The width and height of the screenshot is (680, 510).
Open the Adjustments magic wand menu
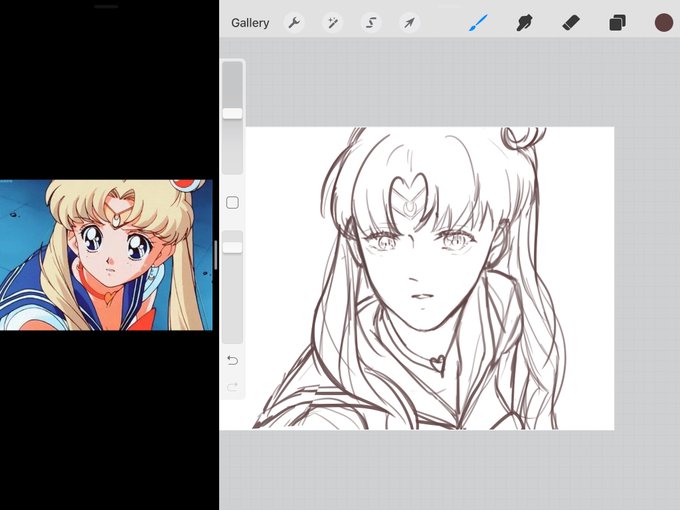[x=333, y=23]
